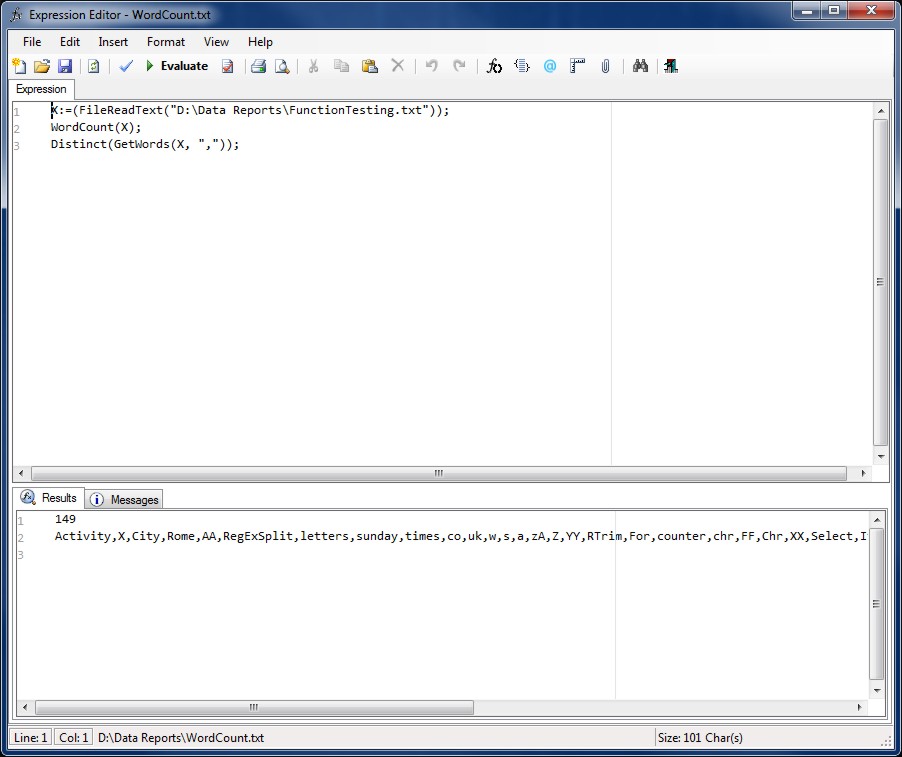
Task: Click the Exit door icon
Action: coord(671,66)
